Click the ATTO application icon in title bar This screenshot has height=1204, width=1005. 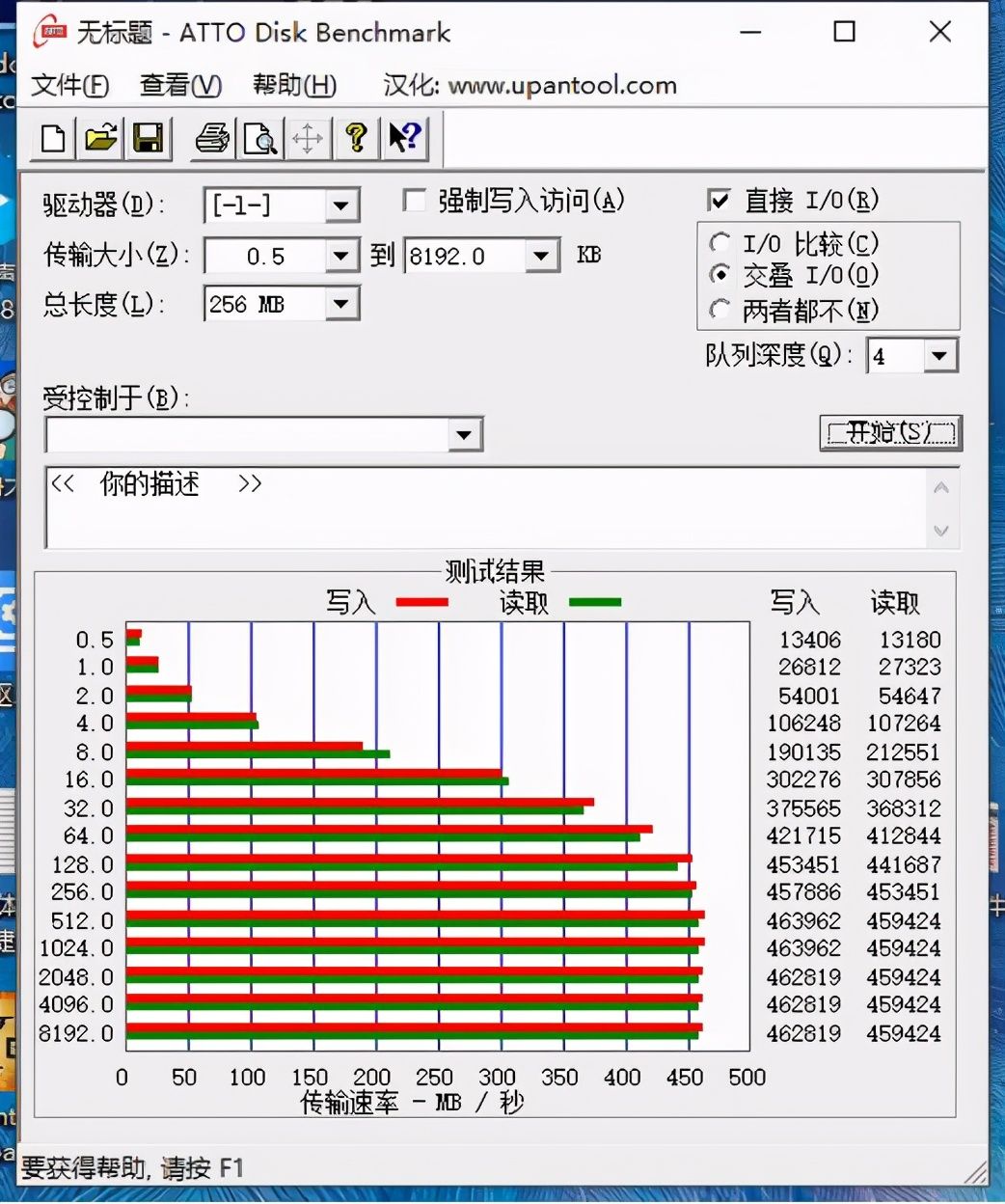click(x=49, y=32)
